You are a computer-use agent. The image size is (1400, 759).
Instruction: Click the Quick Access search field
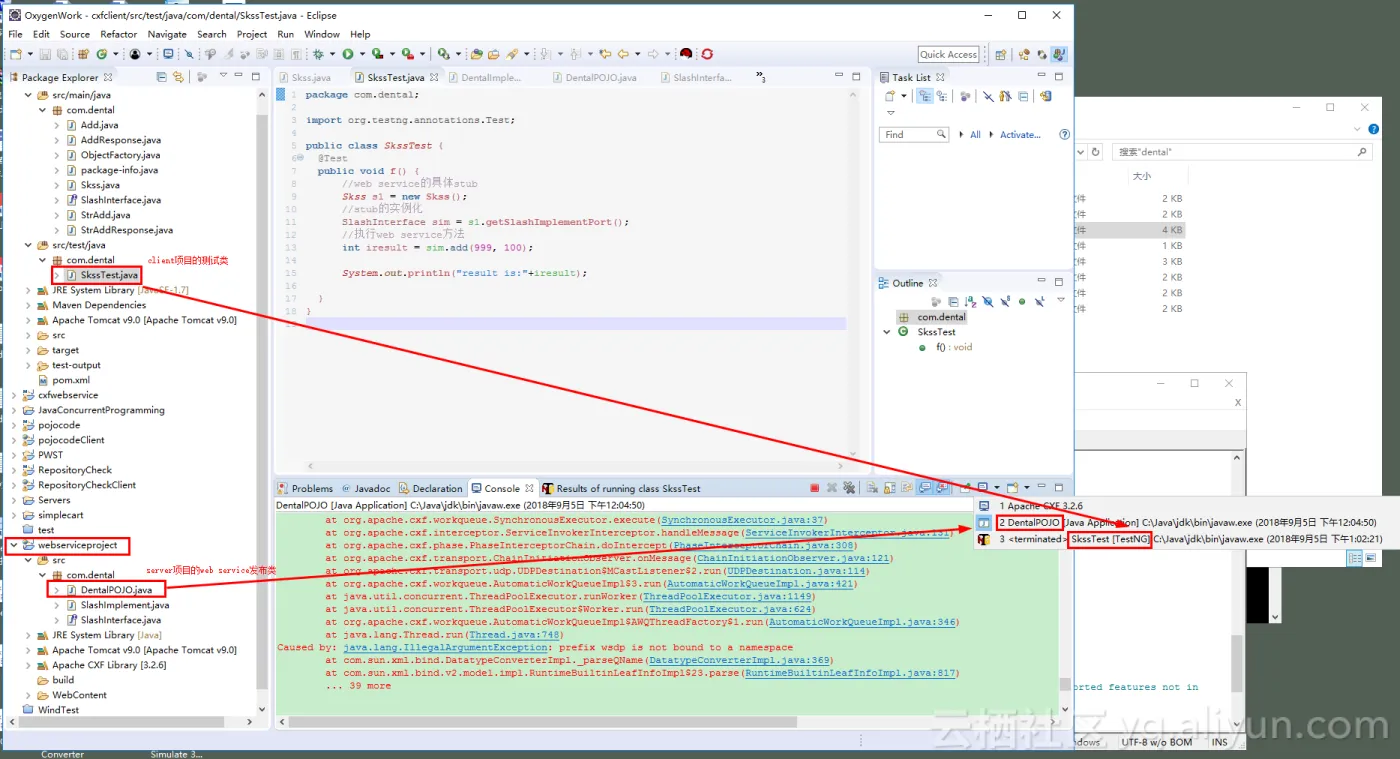pos(948,54)
